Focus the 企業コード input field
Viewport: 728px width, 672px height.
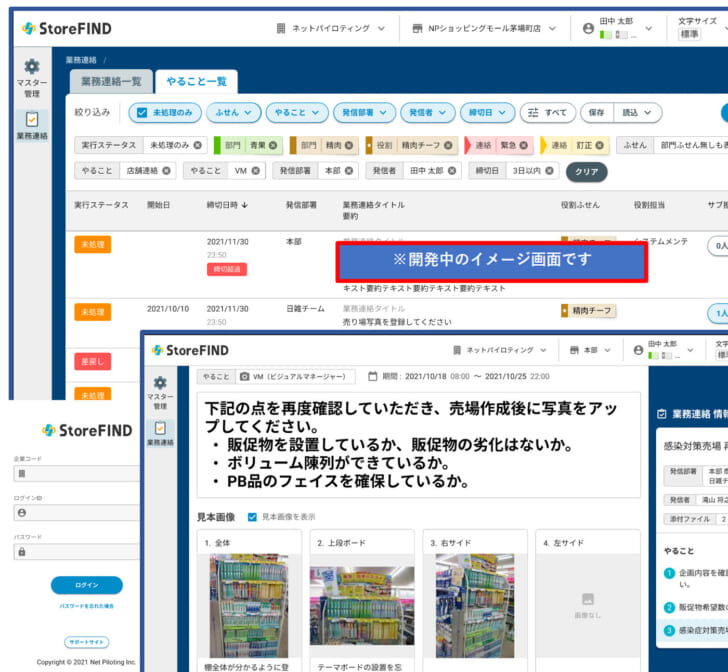(x=77, y=474)
